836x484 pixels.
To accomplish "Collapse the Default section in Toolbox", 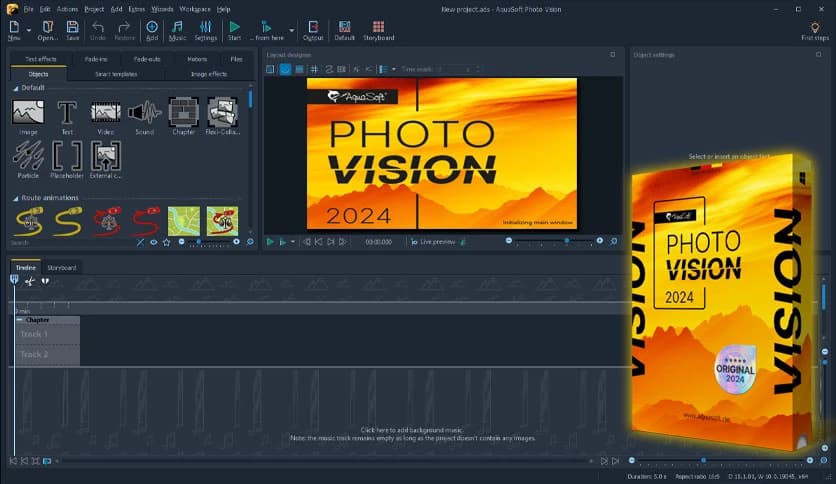I will pyautogui.click(x=15, y=88).
